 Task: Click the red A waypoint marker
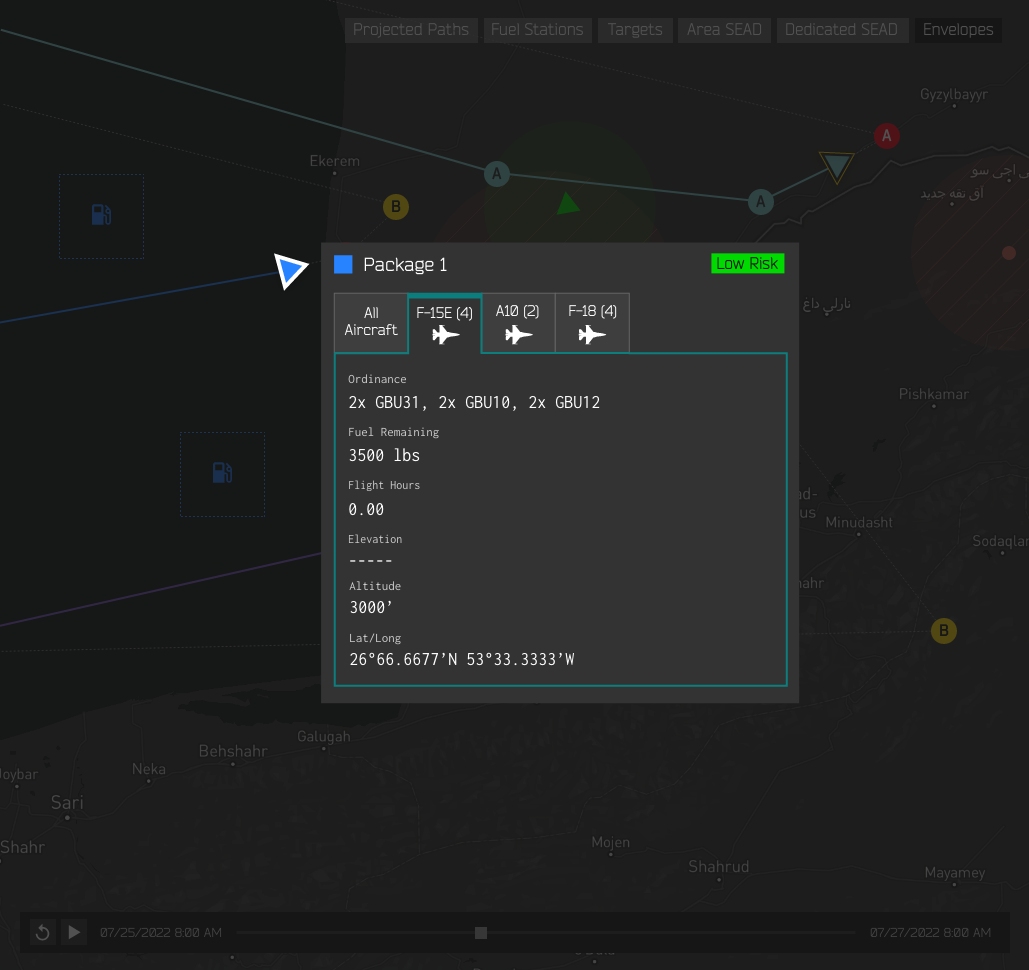coord(887,136)
